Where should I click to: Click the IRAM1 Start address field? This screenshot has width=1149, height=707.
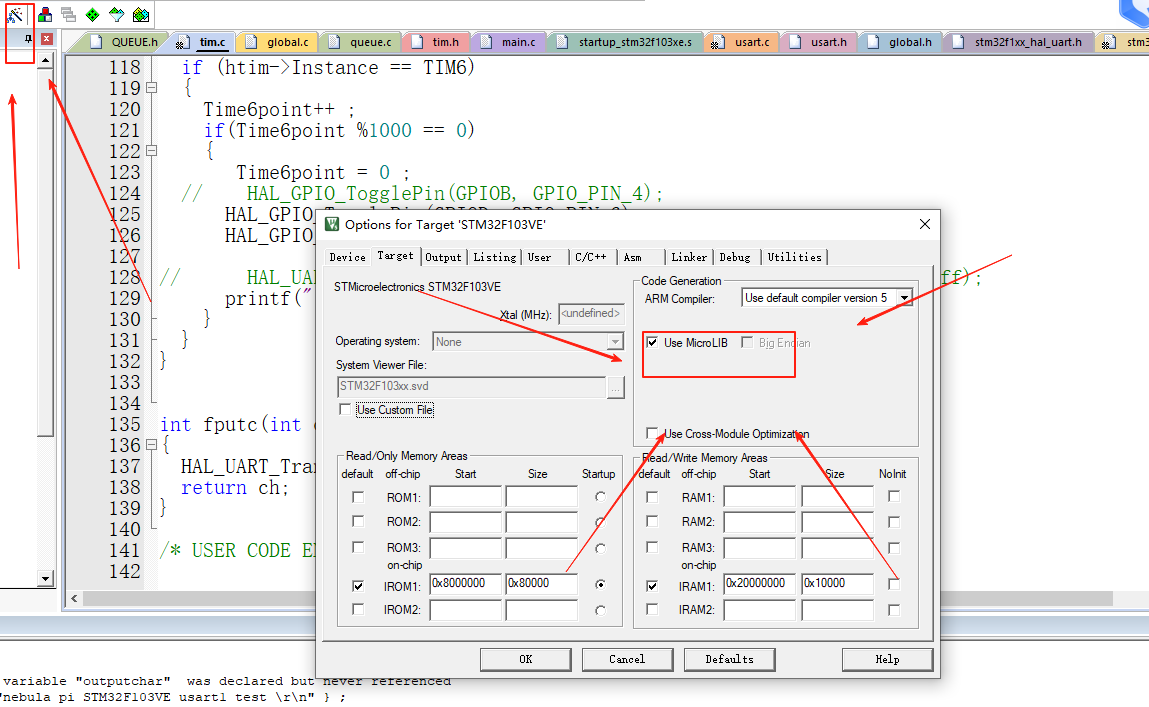[759, 584]
